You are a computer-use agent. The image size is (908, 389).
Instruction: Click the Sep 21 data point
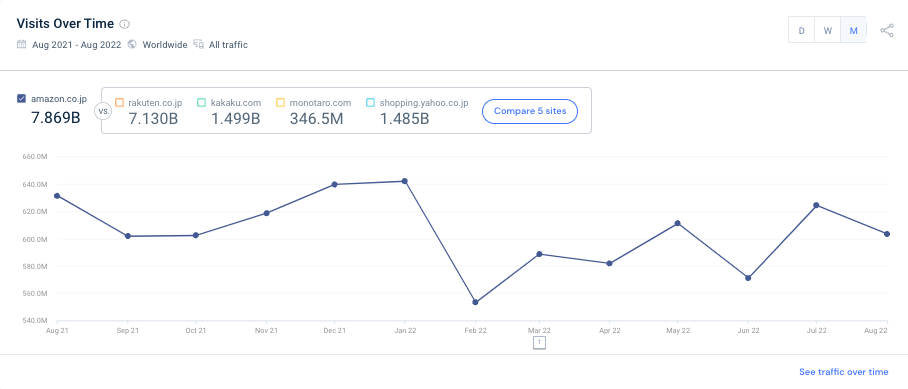pyautogui.click(x=127, y=236)
